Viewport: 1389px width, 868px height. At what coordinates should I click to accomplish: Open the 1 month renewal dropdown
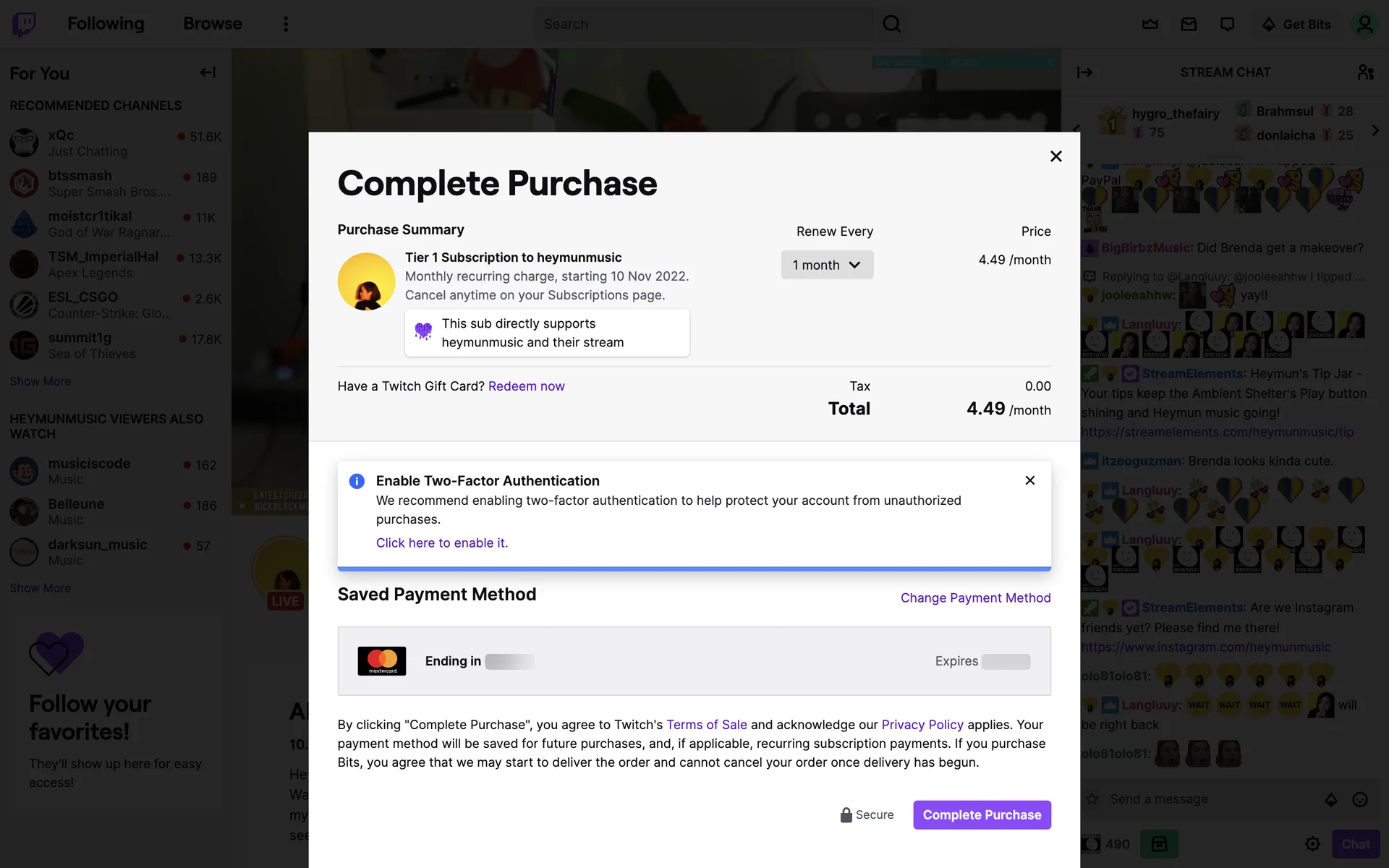(x=827, y=265)
